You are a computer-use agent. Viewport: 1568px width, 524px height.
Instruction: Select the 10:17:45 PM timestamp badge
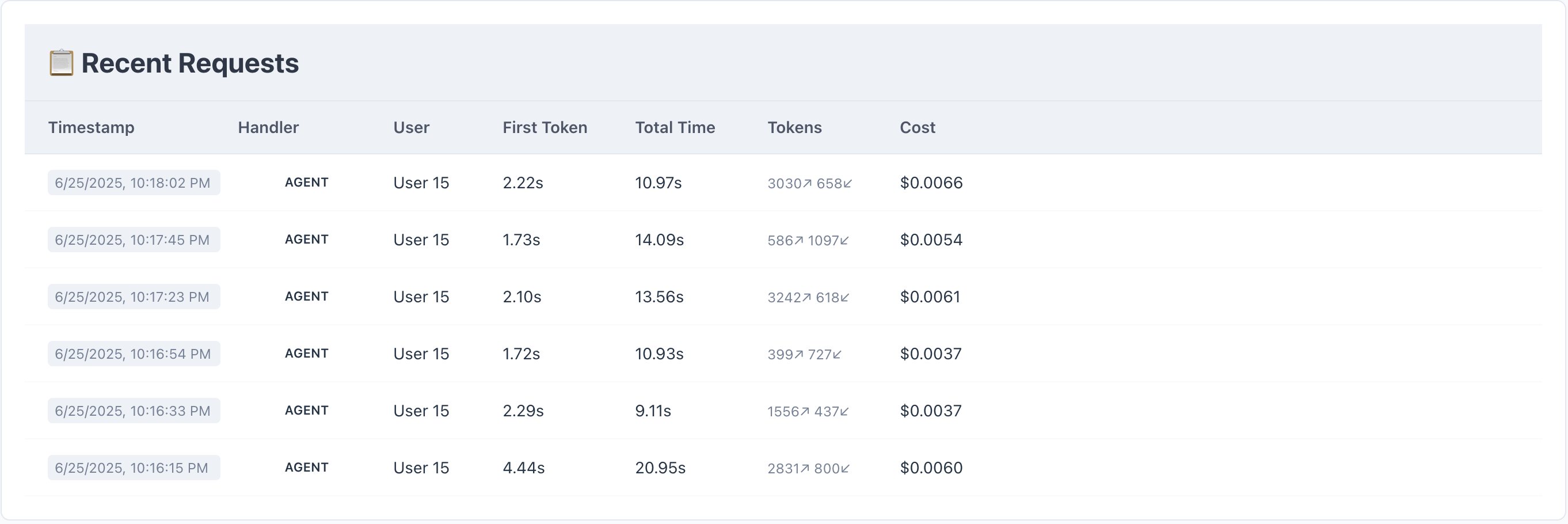134,240
